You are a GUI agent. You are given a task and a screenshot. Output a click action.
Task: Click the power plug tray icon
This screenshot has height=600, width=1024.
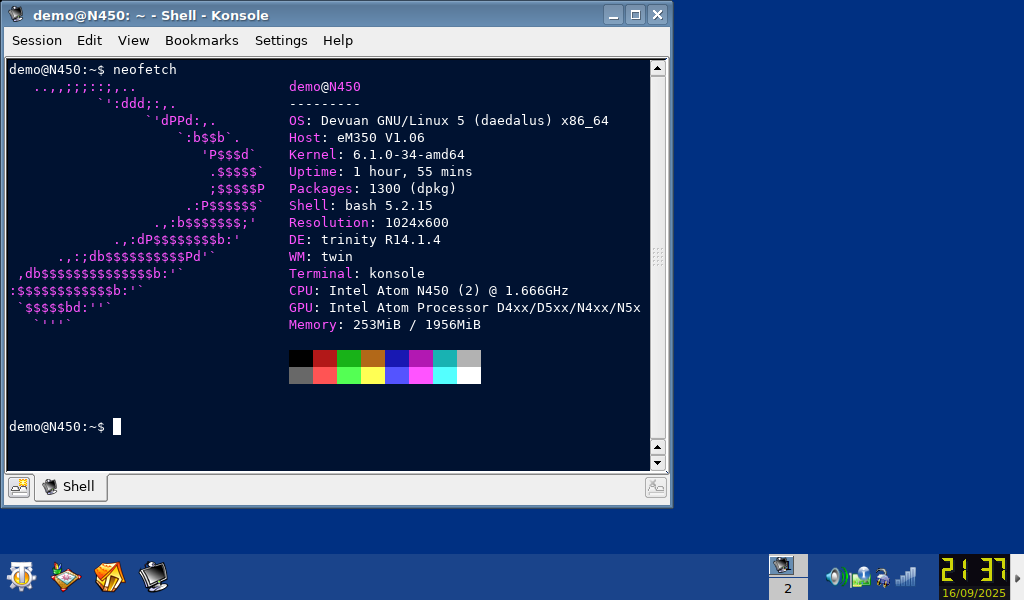pyautogui.click(x=882, y=577)
